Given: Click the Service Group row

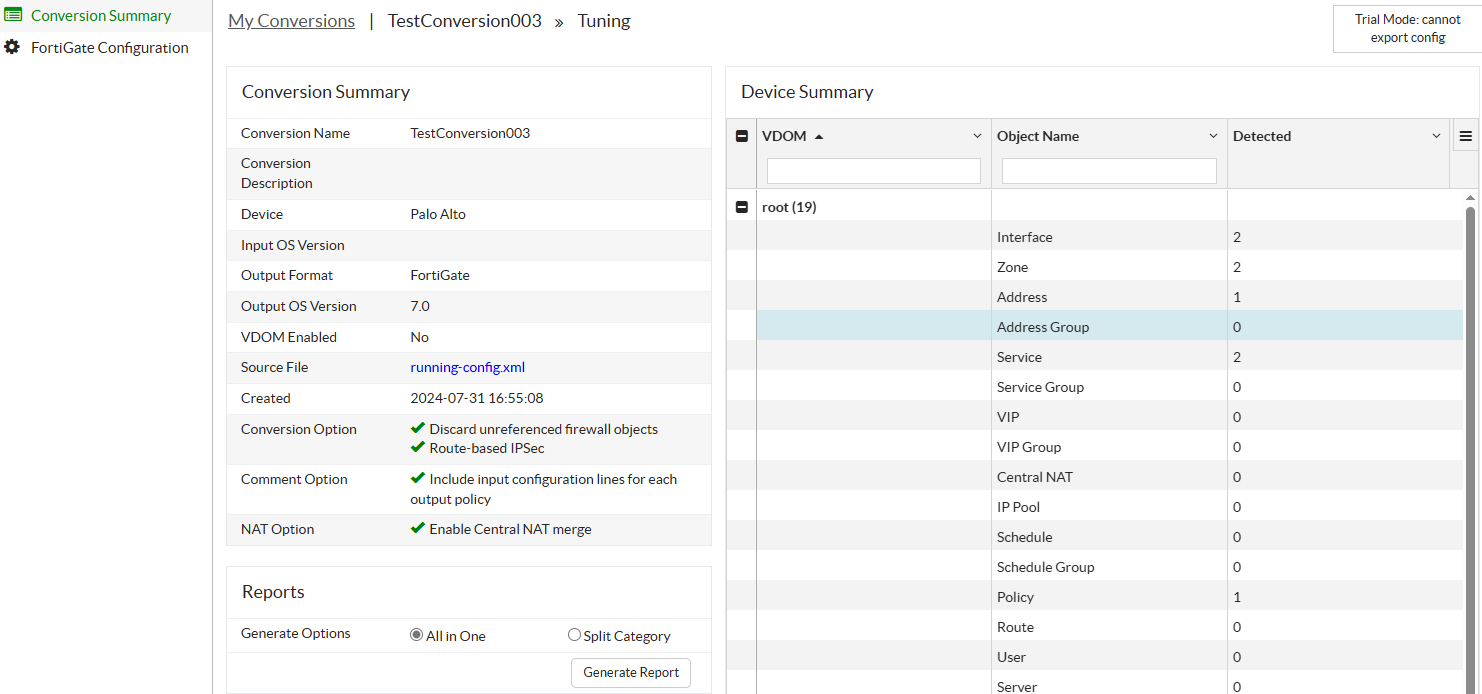Looking at the screenshot, I should (1094, 387).
